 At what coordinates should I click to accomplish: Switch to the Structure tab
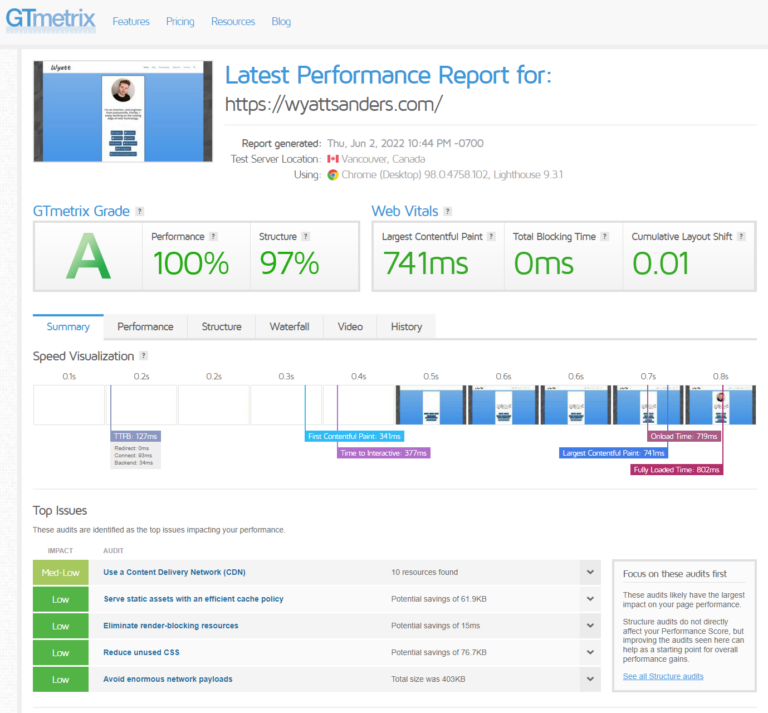coord(221,327)
